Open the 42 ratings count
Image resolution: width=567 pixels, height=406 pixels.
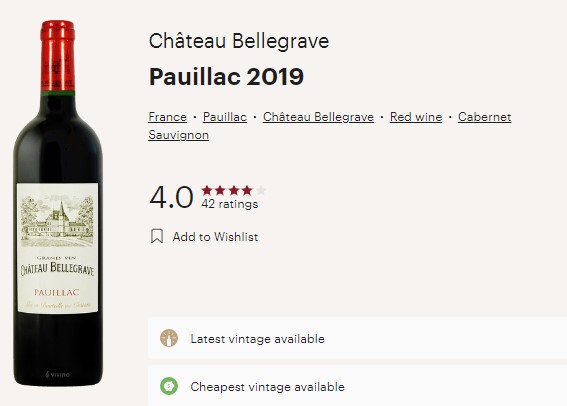click(230, 204)
